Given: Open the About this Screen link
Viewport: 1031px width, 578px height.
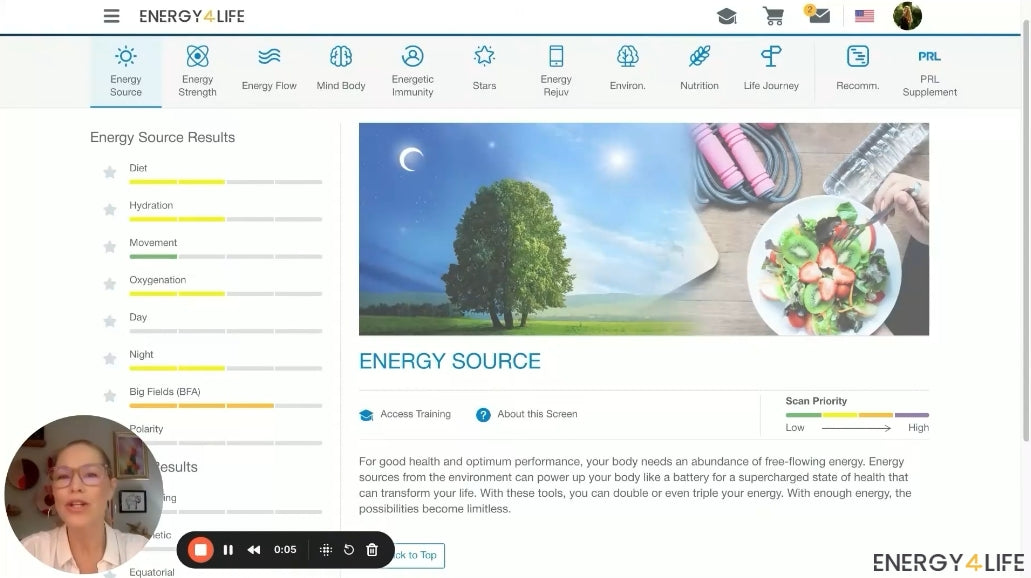Looking at the screenshot, I should [x=536, y=414].
